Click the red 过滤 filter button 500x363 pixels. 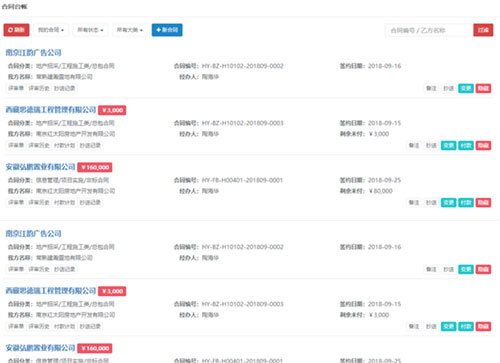pyautogui.click(x=483, y=30)
